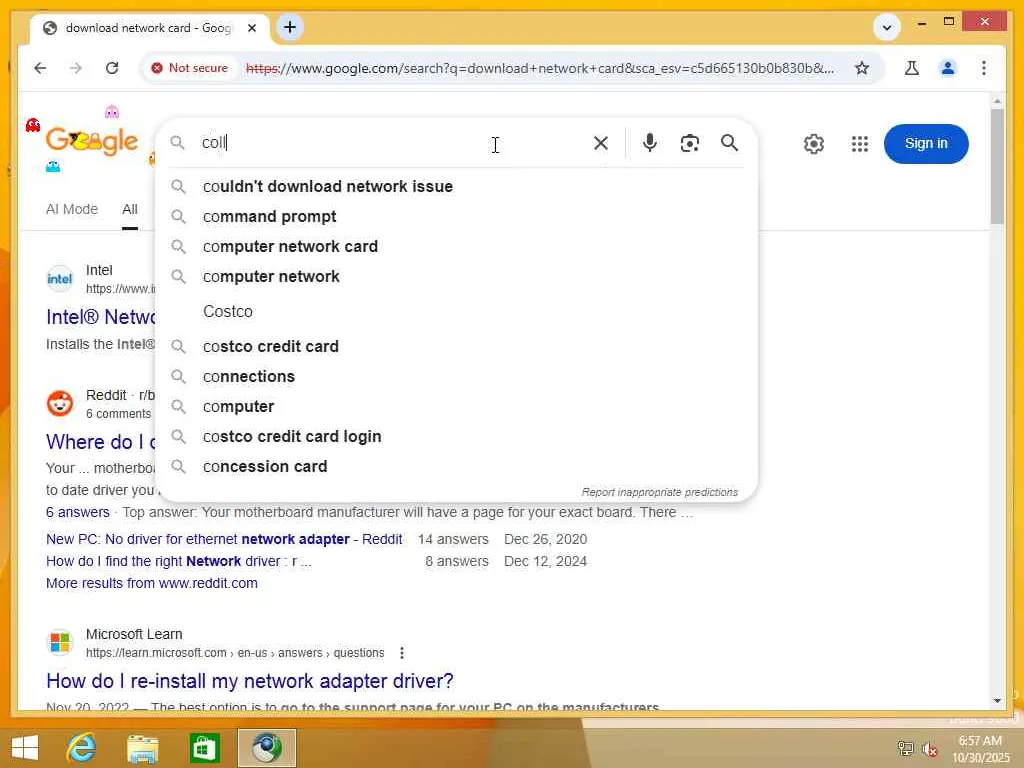The image size is (1024, 768).
Task: Expand the tab search dropdown
Action: coord(887,27)
